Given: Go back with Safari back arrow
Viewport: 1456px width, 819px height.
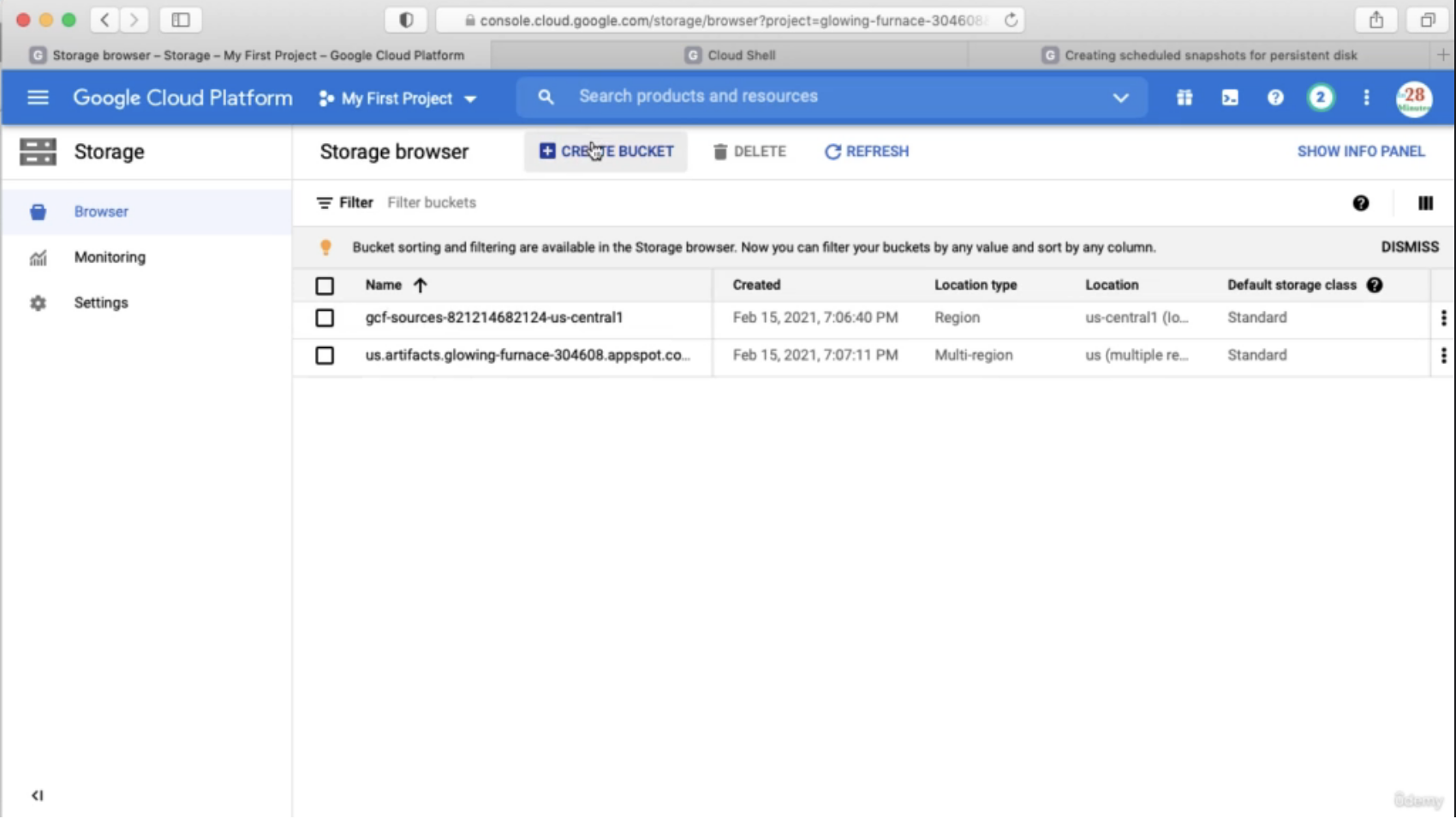Looking at the screenshot, I should pyautogui.click(x=104, y=20).
